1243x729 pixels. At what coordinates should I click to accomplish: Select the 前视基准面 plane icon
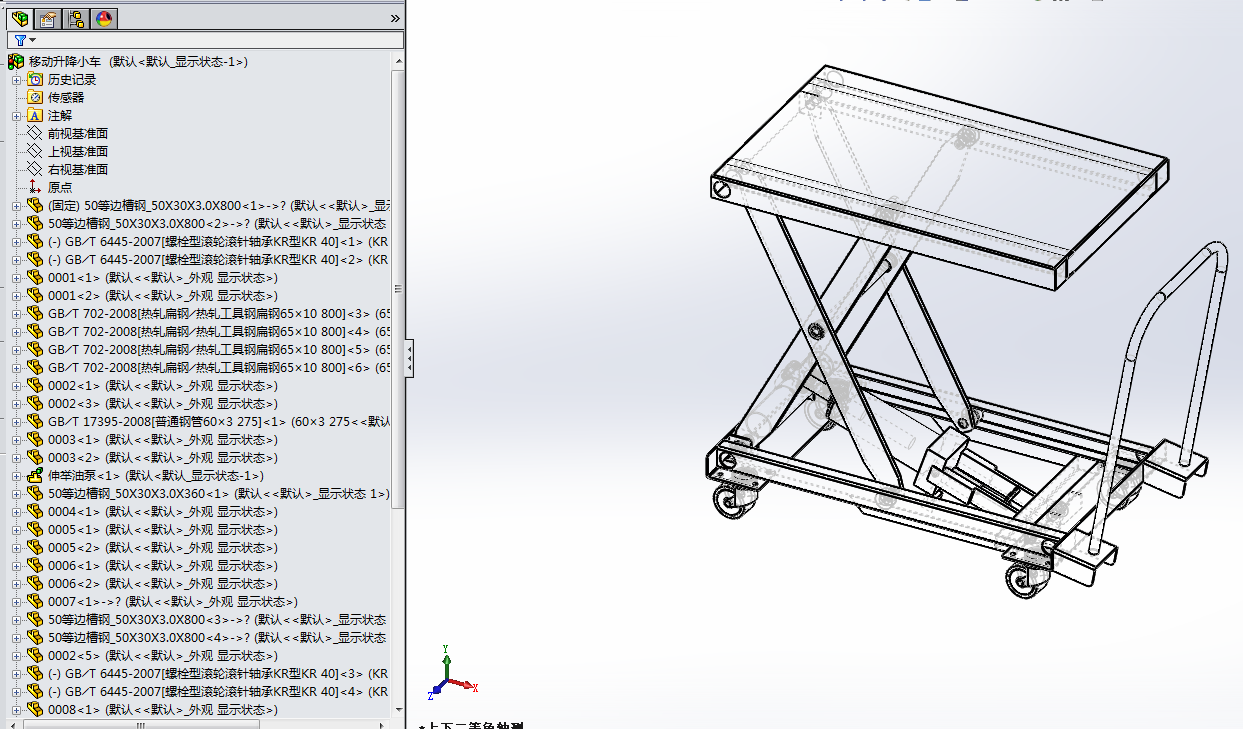pos(35,134)
